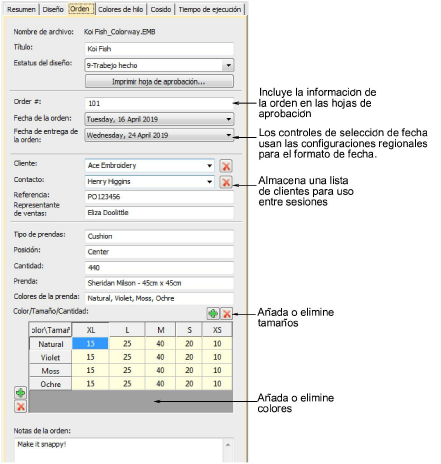Select the XL column header
Image resolution: width=441 pixels, height=464 pixels.
tap(90, 330)
